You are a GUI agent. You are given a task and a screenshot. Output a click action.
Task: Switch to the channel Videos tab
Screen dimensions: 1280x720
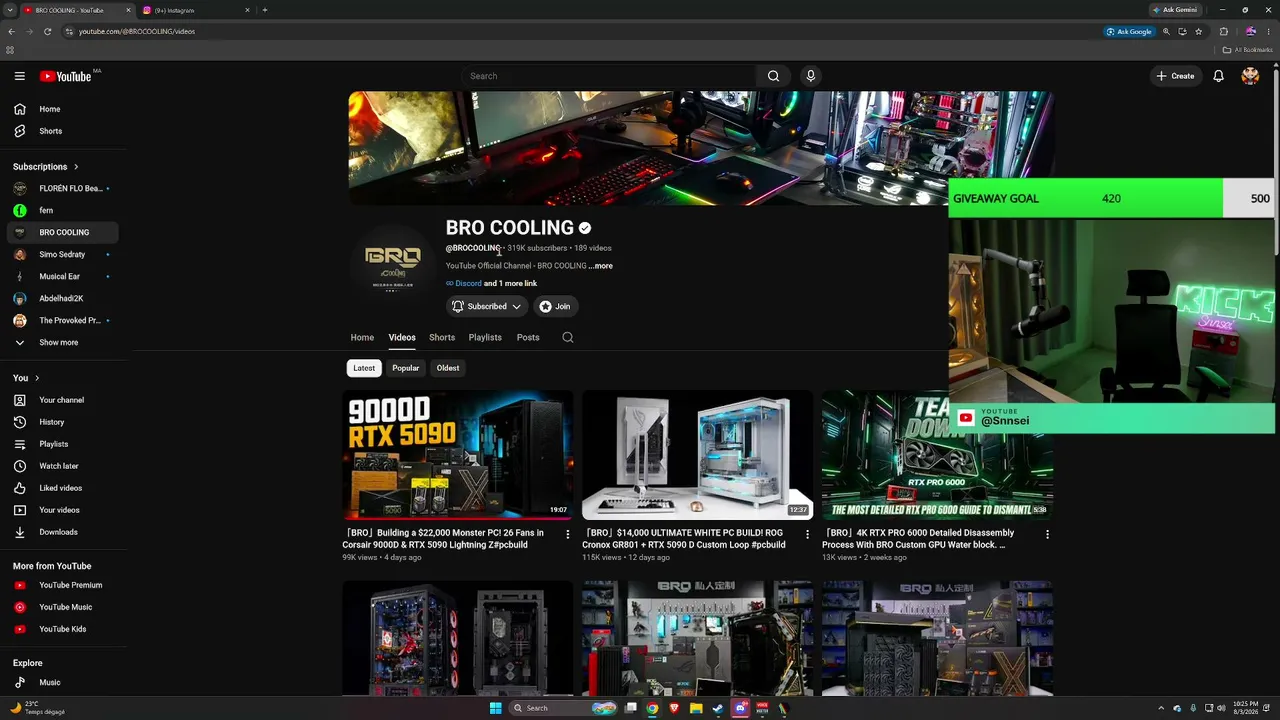click(402, 337)
